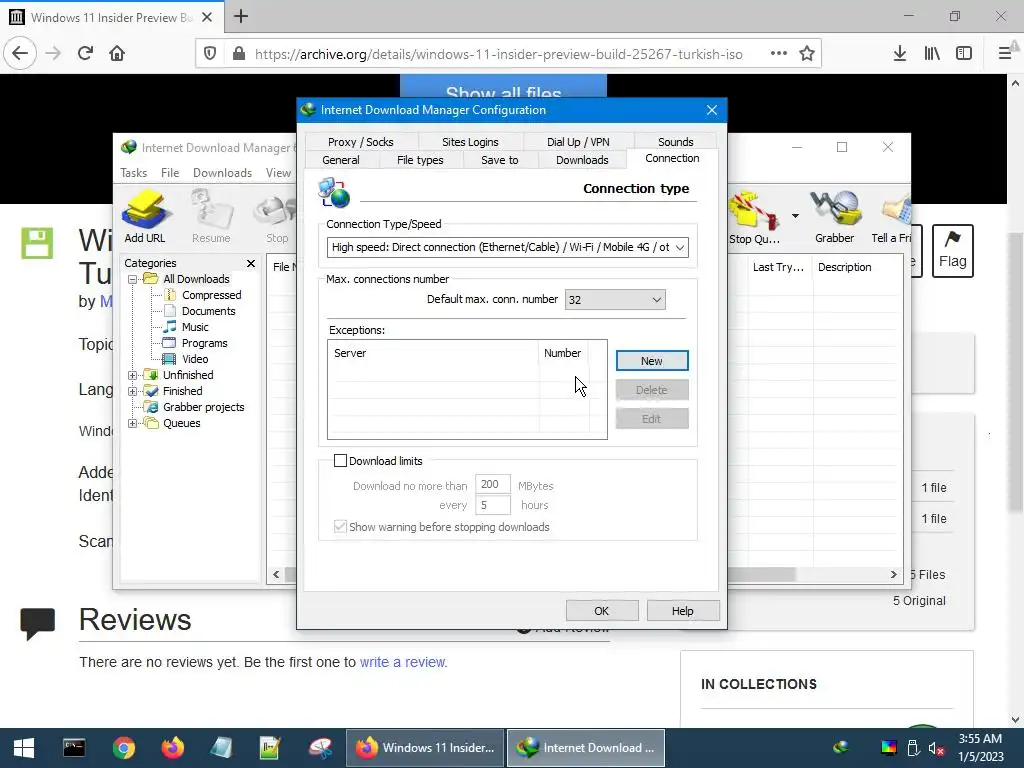Close the Categories panel
Viewport: 1024px width, 768px height.
coord(251,263)
